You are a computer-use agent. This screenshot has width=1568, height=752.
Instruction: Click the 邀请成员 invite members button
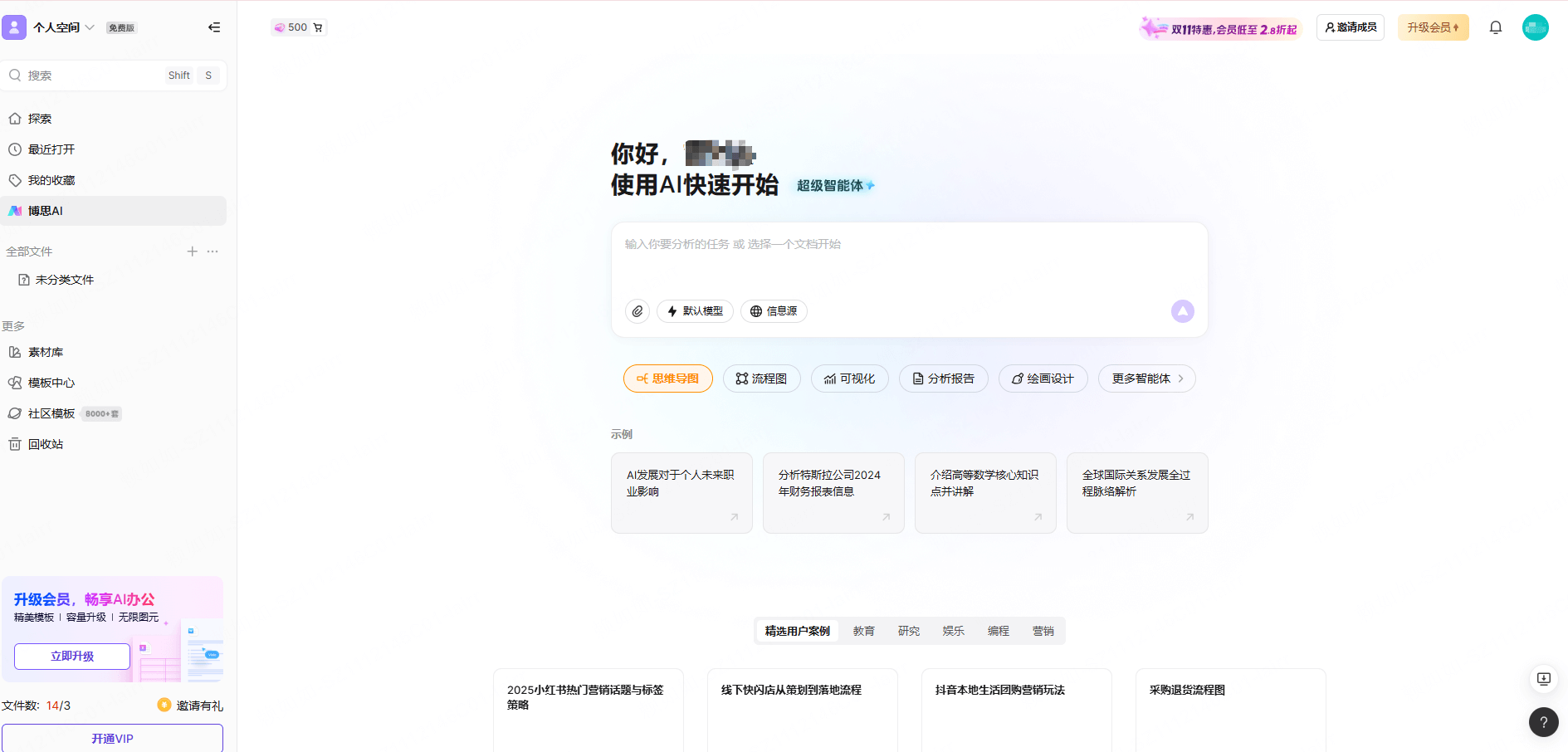point(1350,27)
